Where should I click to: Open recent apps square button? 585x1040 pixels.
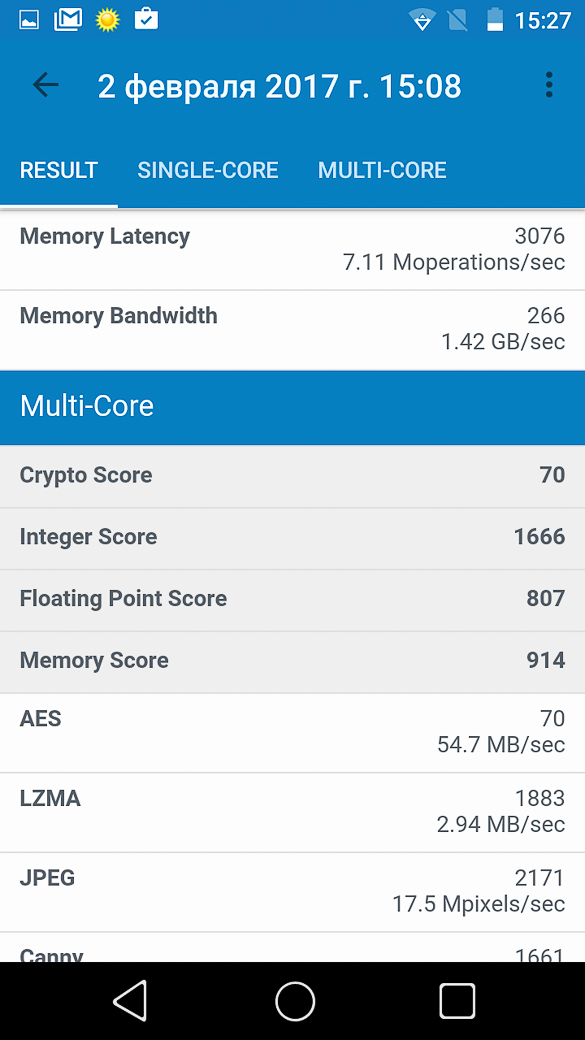pyautogui.click(x=458, y=1001)
